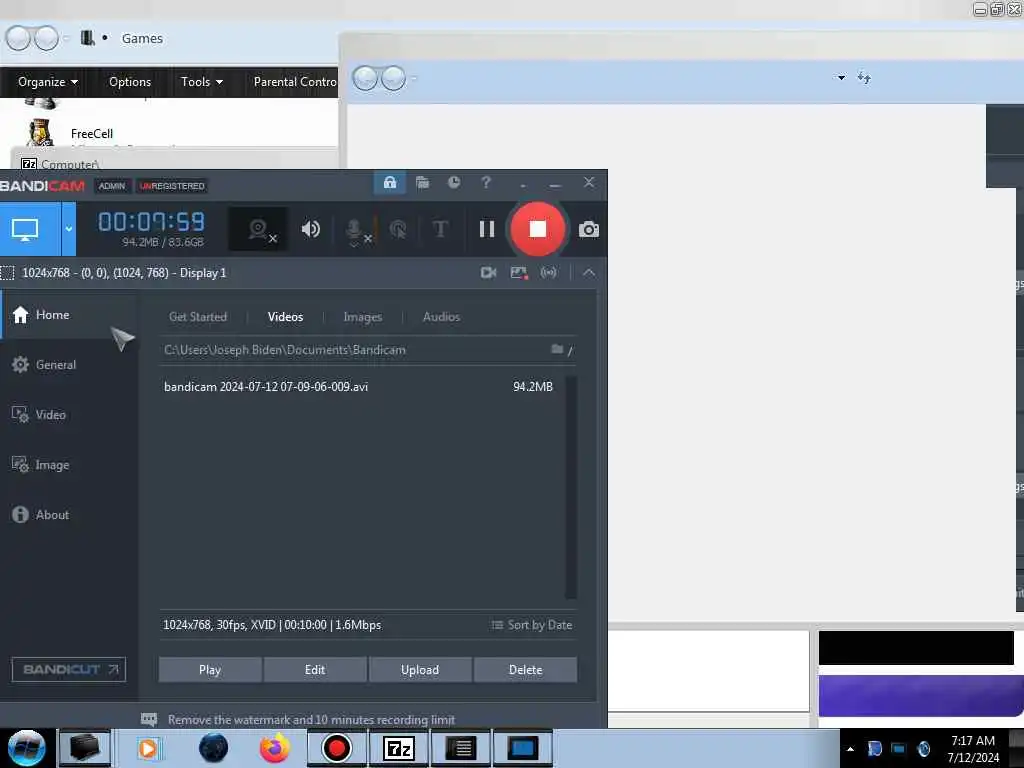
Task: Open folder icon beside output path
Action: click(557, 349)
